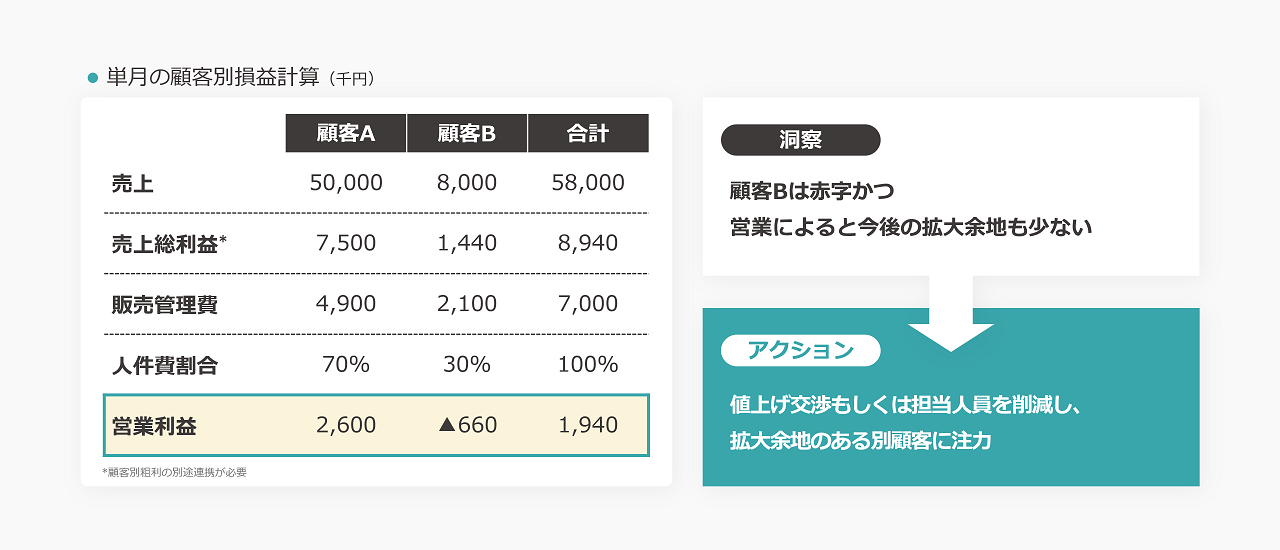Click total sales value 58,000

(588, 183)
